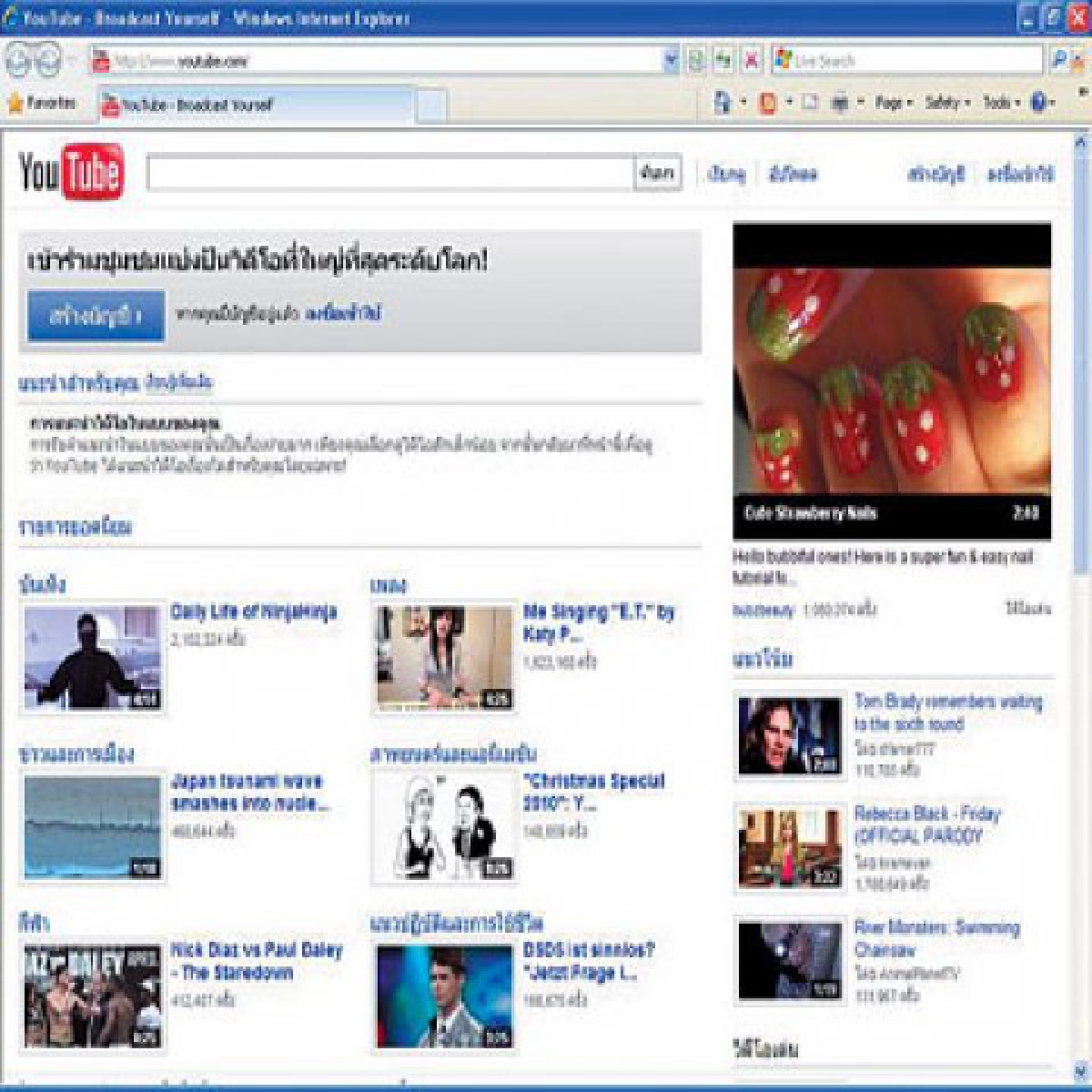Viewport: 1092px width, 1092px height.
Task: Expand the Home button dropdown arrow
Action: point(743,103)
